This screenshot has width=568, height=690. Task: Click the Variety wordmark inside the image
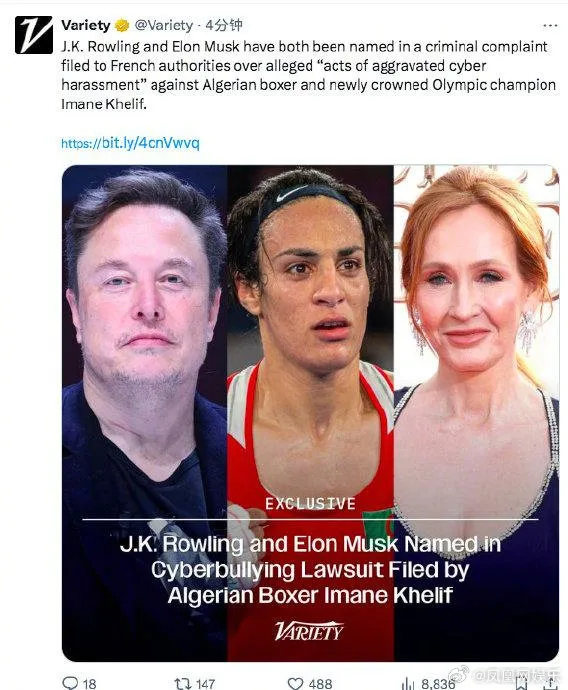(x=309, y=631)
